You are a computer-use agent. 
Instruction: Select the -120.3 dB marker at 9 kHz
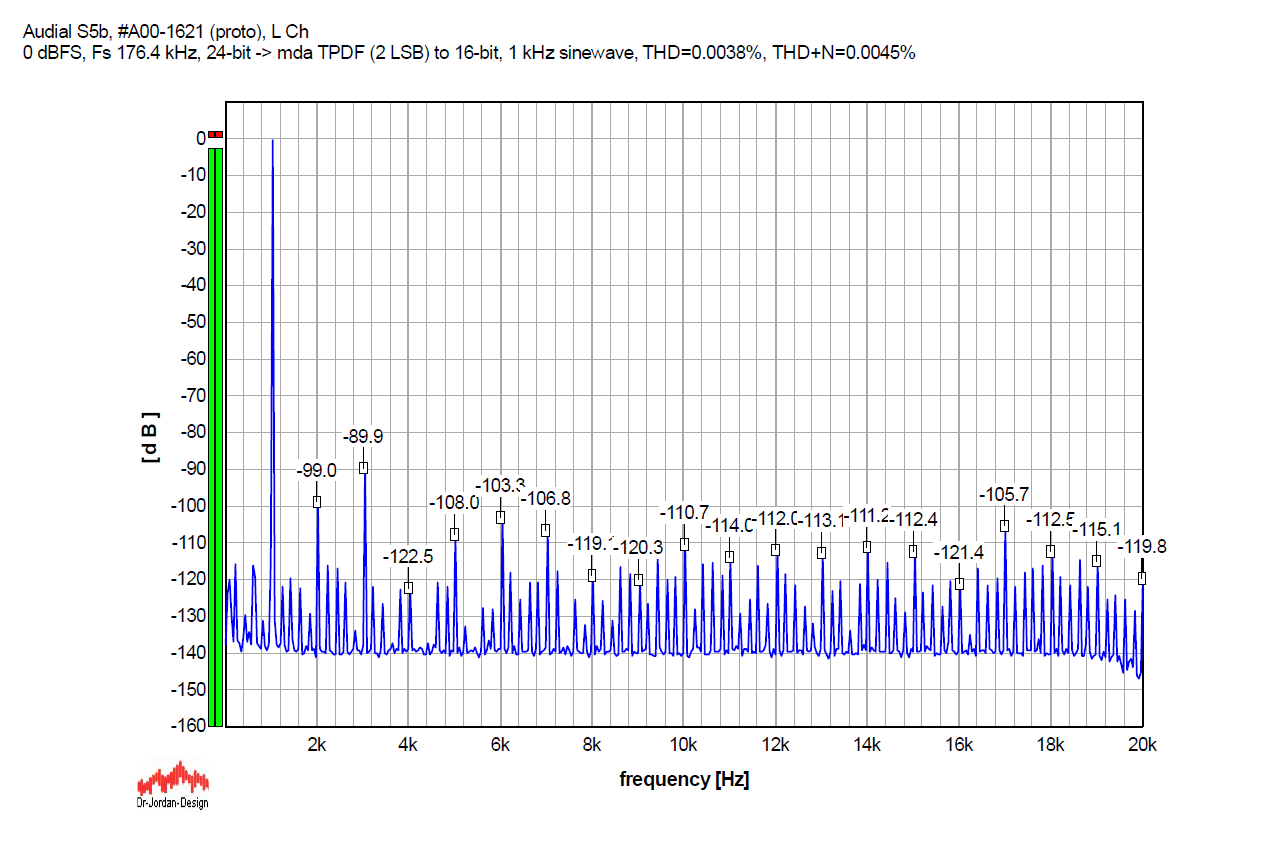click(638, 580)
